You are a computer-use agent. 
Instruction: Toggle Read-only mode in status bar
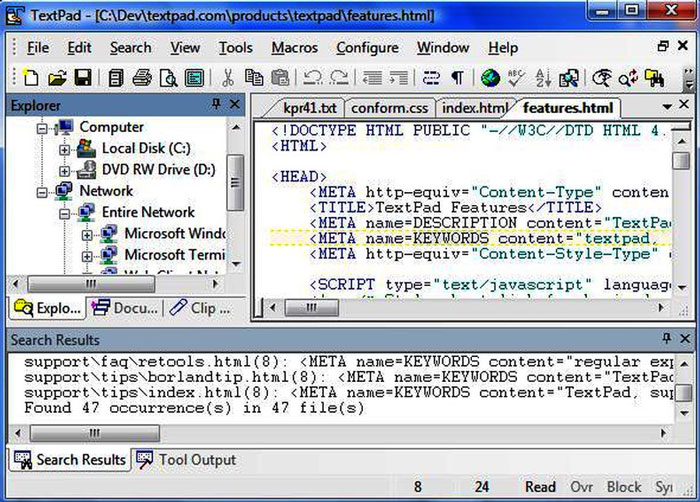point(540,486)
